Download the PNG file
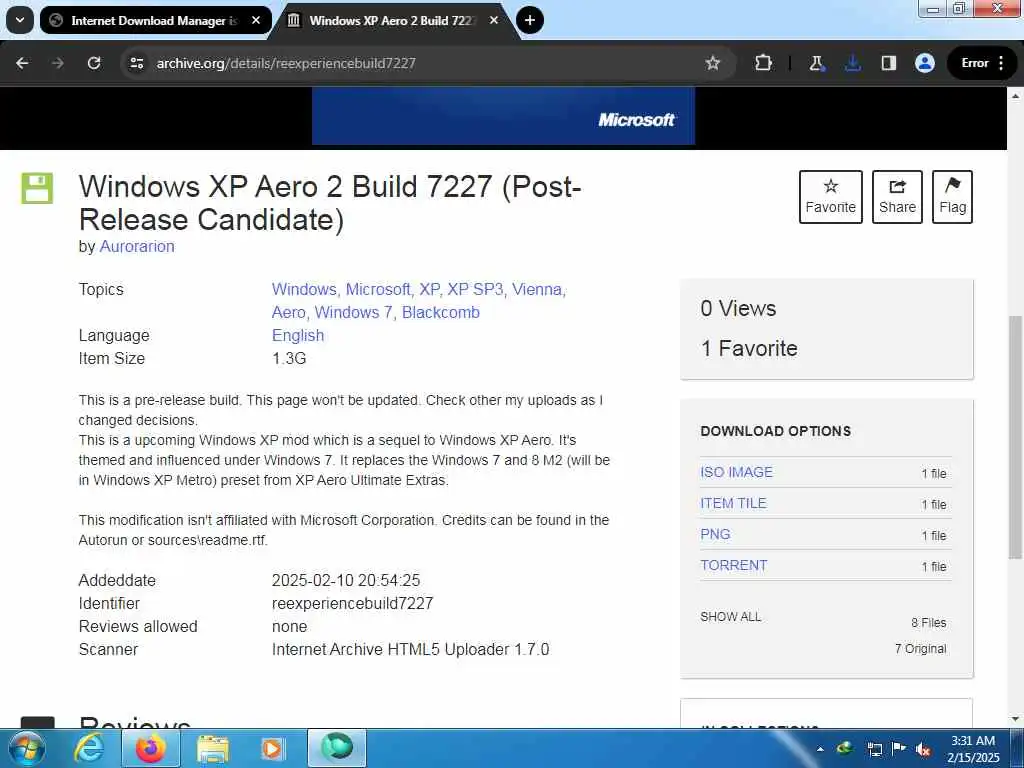Viewport: 1024px width, 768px height. (x=715, y=534)
